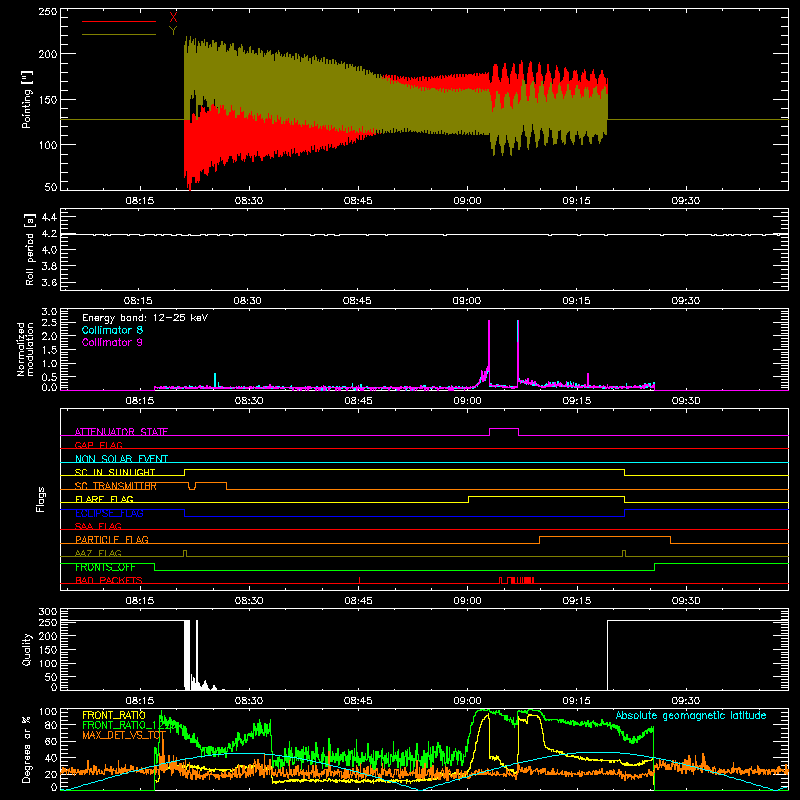Click the PARTICLE_FLAG label
The image size is (800, 800).
[112, 539]
